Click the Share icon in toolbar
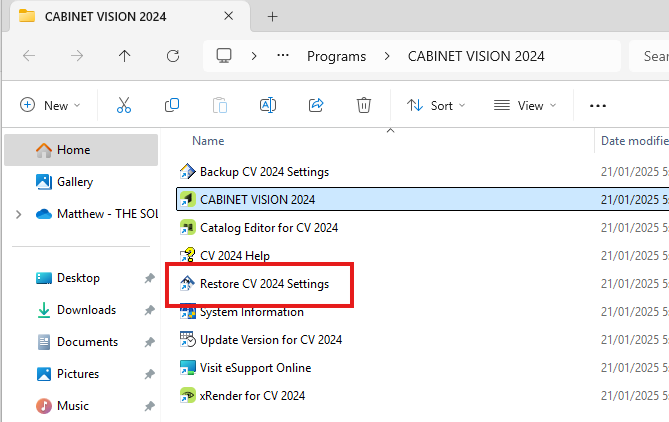Screen dimensions: 669x422 click(x=316, y=105)
